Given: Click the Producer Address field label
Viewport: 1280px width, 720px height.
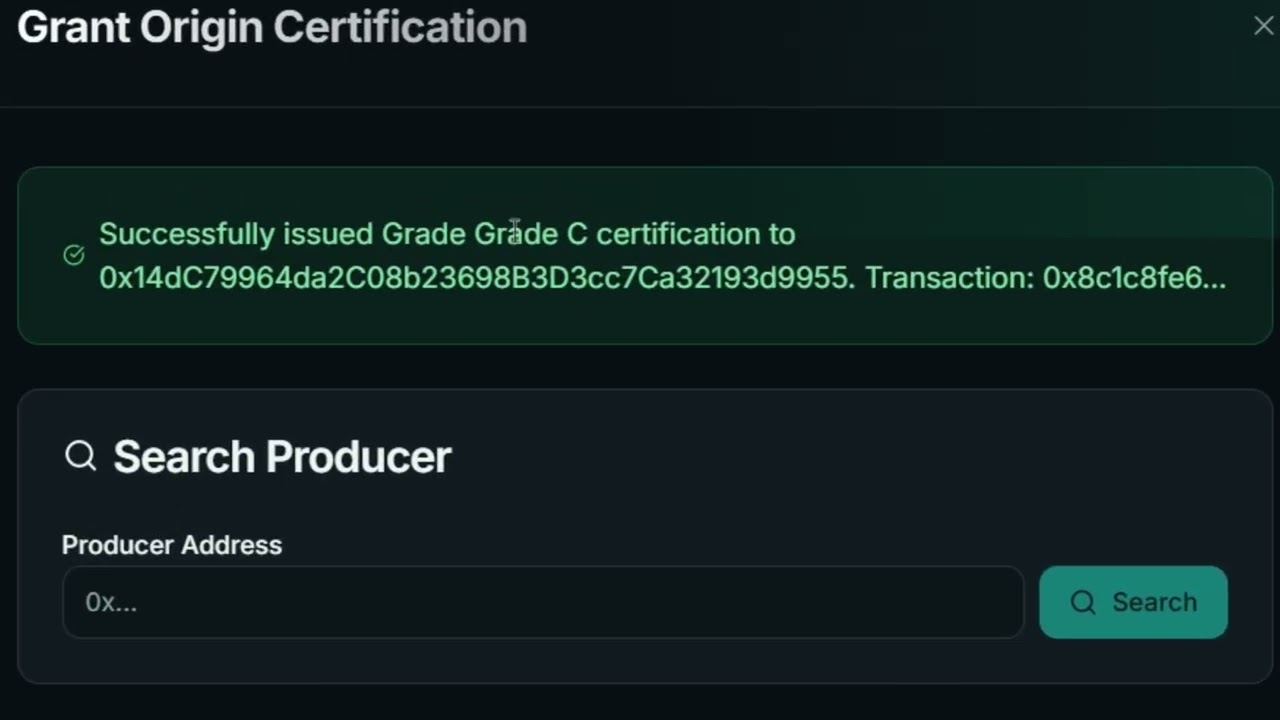Looking at the screenshot, I should tap(172, 545).
